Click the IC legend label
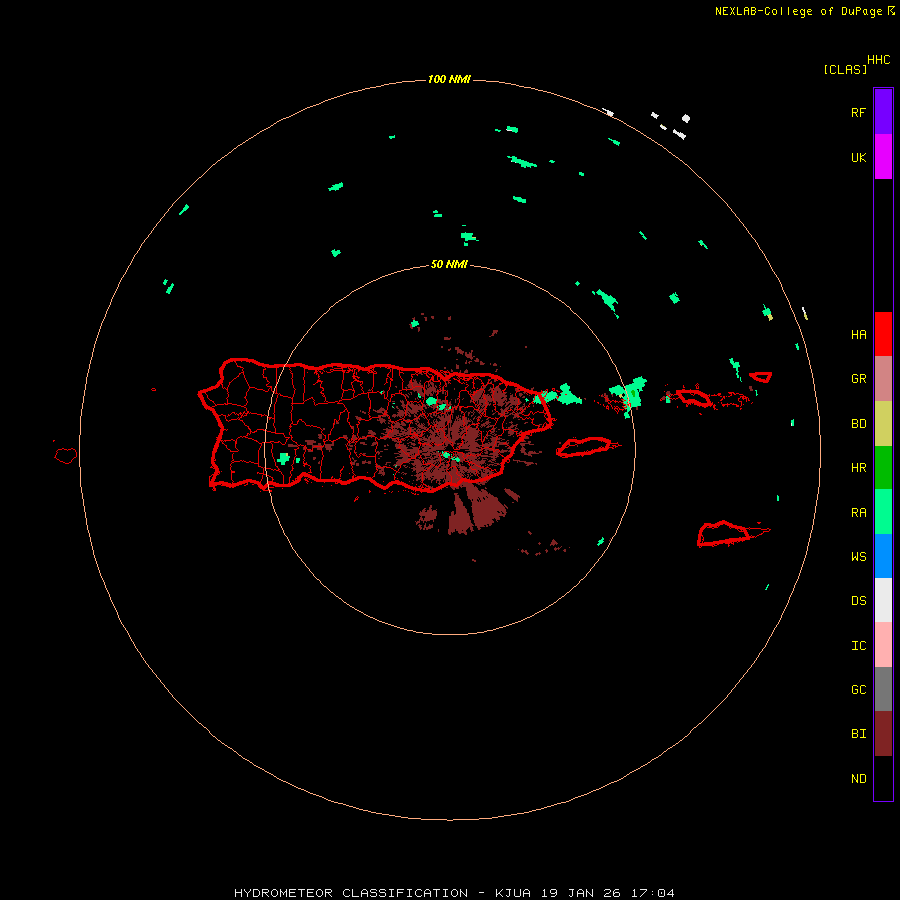The width and height of the screenshot is (900, 900). tap(858, 646)
